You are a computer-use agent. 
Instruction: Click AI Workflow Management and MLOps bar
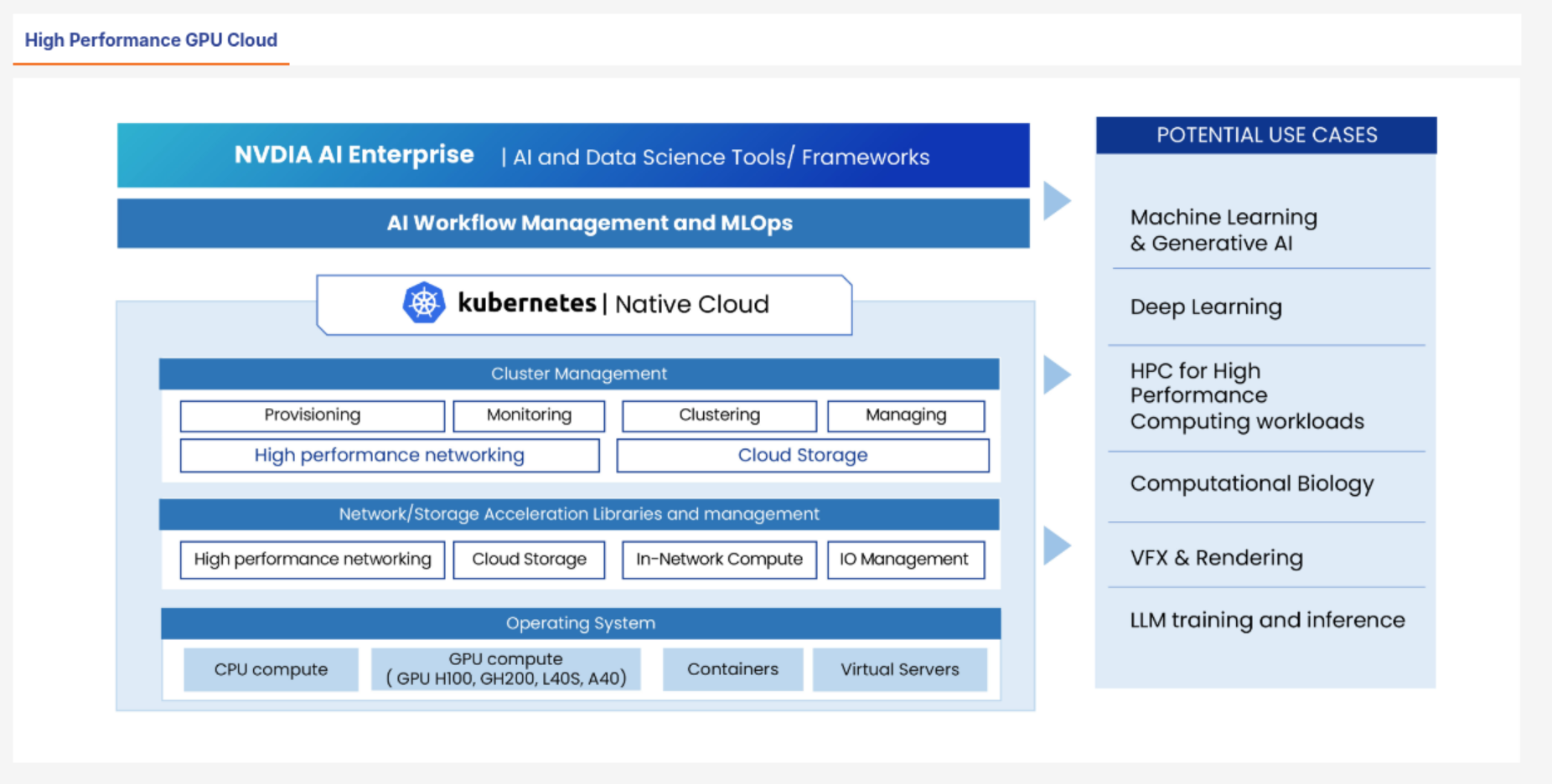pos(573,223)
